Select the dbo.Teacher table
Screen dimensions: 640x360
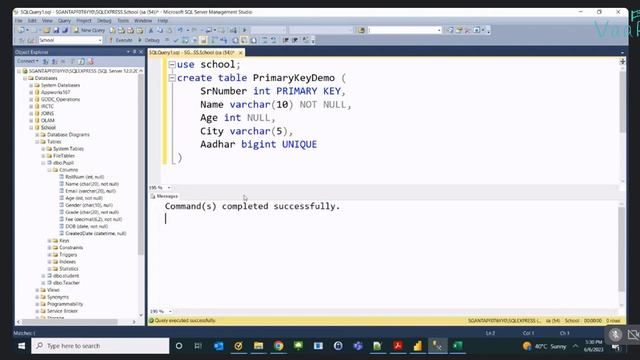pos(66,283)
